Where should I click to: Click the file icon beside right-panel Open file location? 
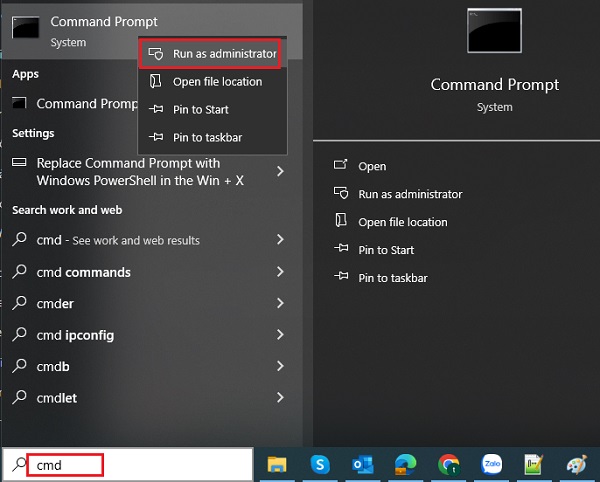[341, 220]
